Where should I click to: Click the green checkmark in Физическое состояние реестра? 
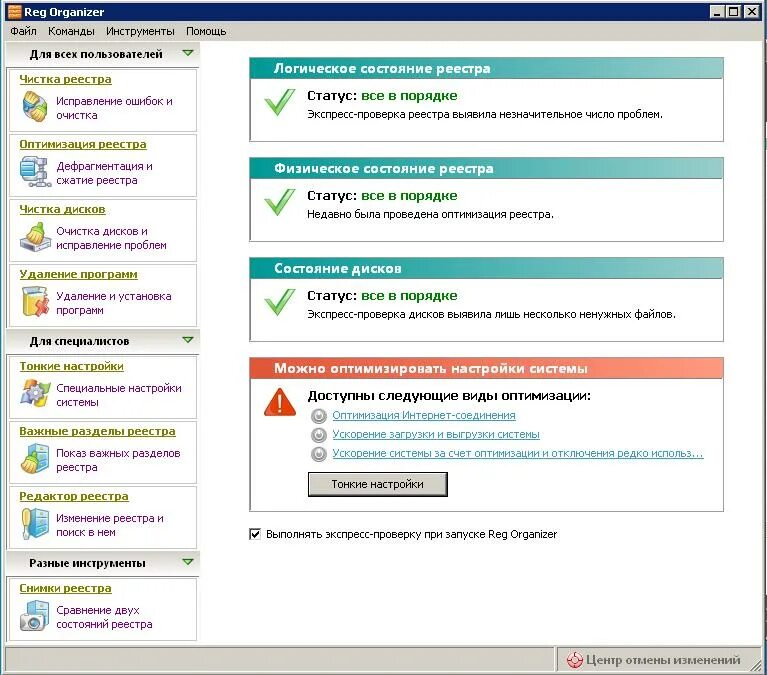click(x=280, y=202)
